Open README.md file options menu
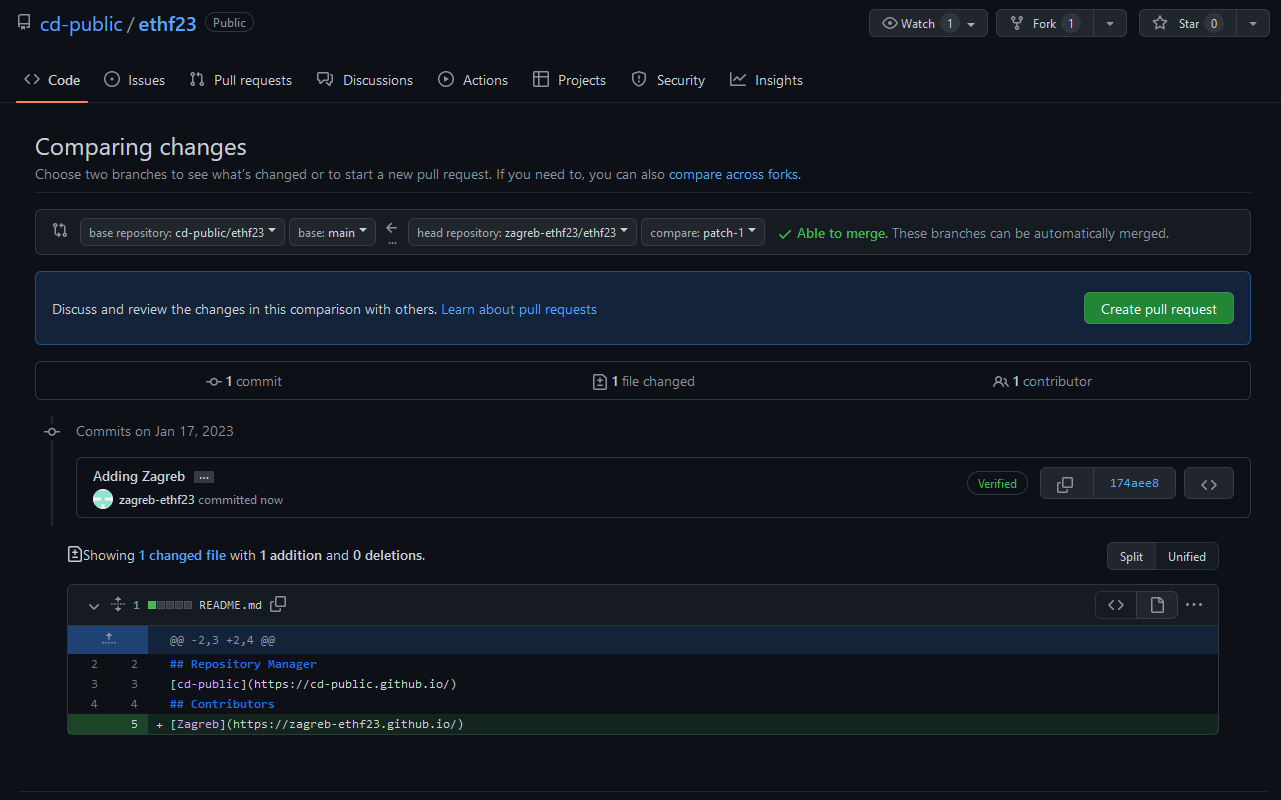Screen dimensions: 1281x800 (x=1194, y=605)
